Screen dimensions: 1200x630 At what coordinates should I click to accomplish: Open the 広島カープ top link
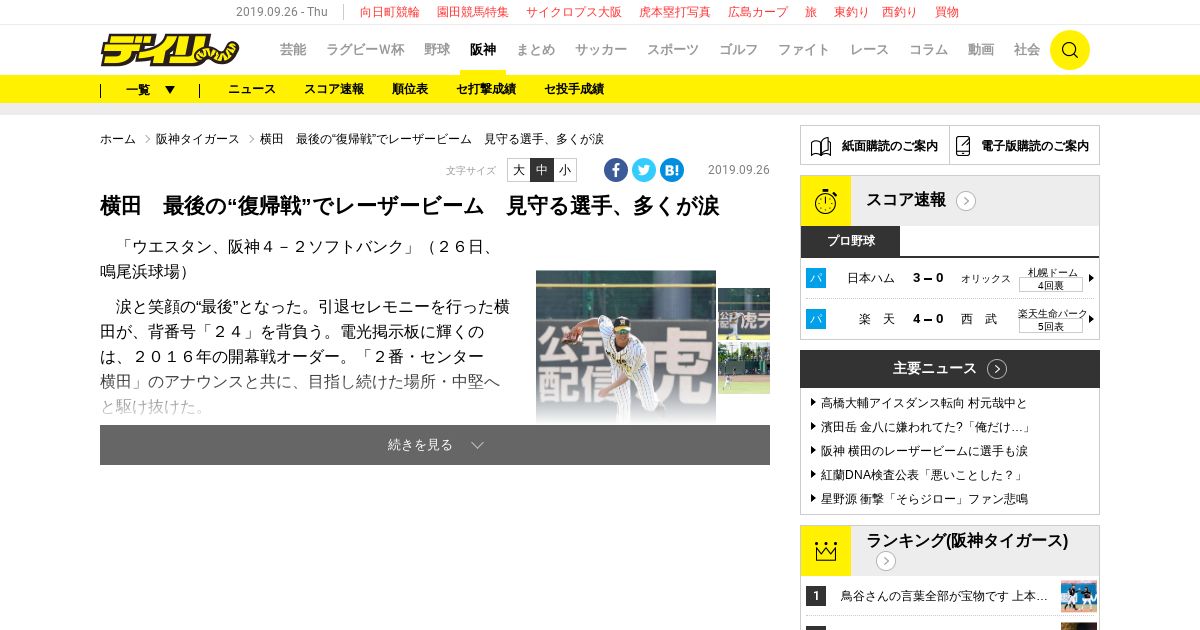point(758,12)
